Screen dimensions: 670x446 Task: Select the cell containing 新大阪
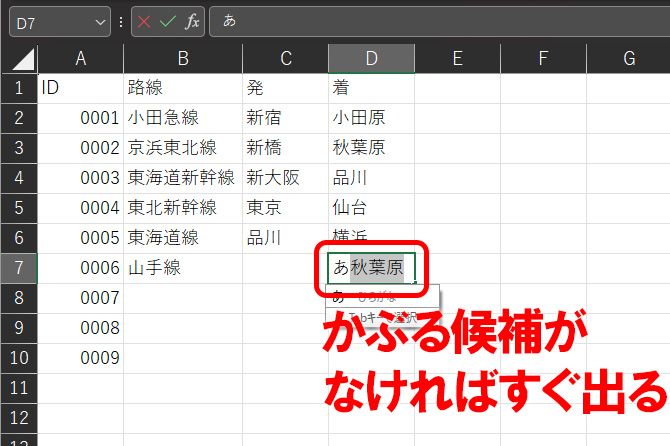coord(285,178)
